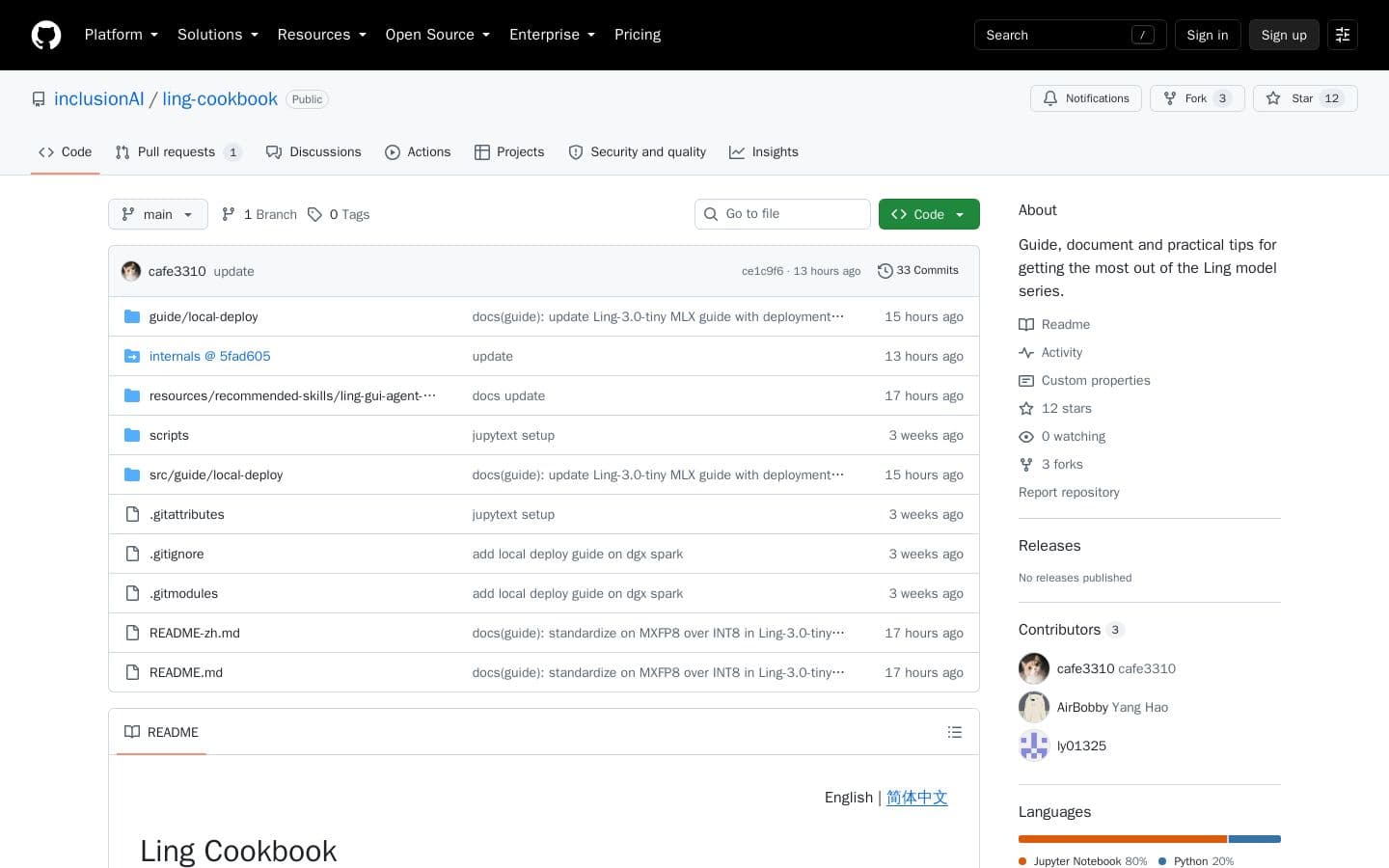Open the ling-cookbook repository link

point(220,99)
